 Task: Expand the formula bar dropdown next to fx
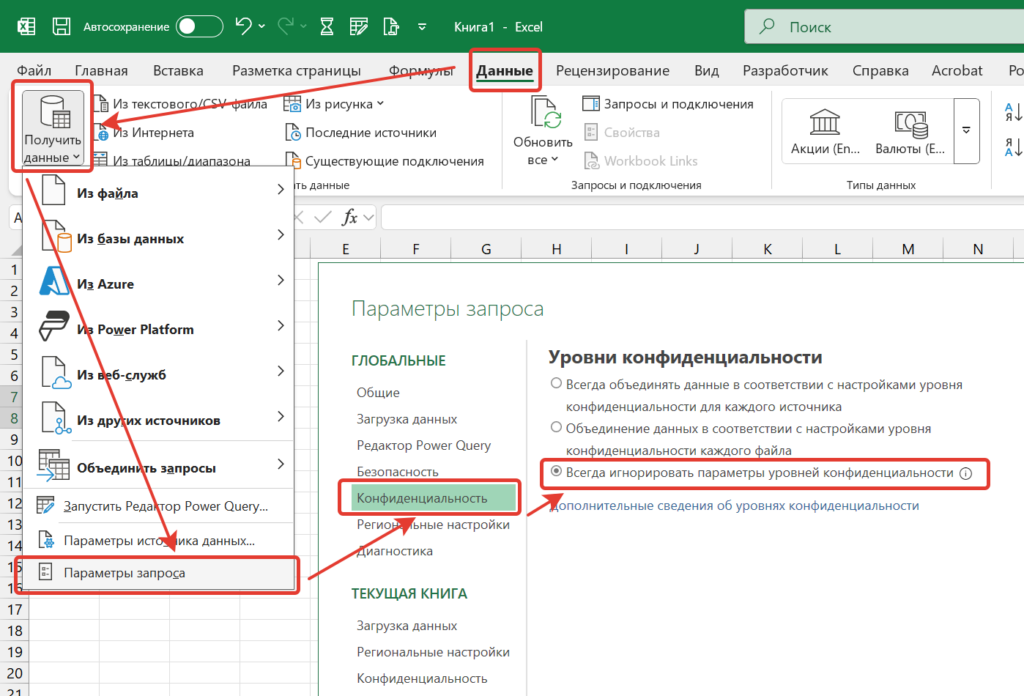click(x=369, y=217)
